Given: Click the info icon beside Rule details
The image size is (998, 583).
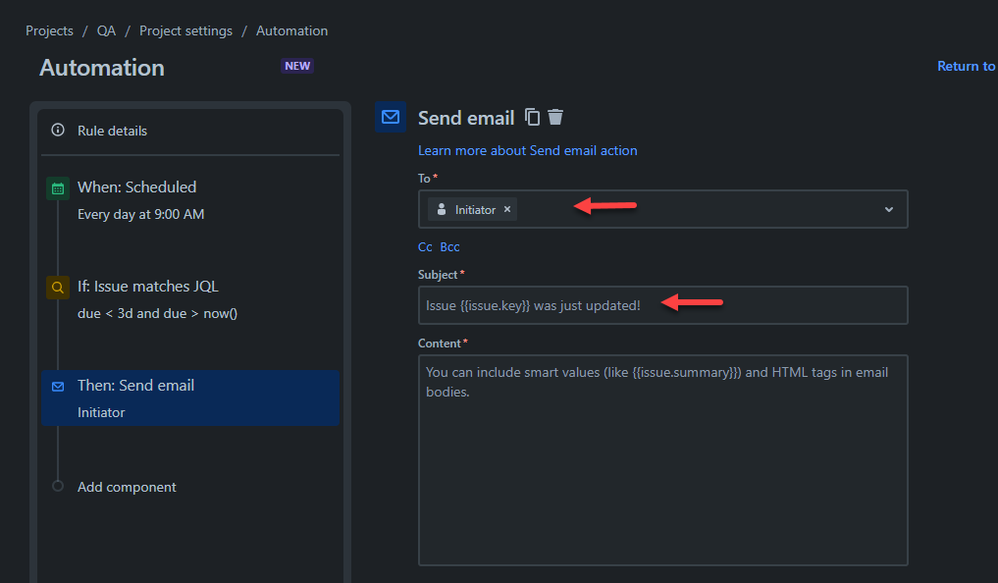Looking at the screenshot, I should click(57, 130).
